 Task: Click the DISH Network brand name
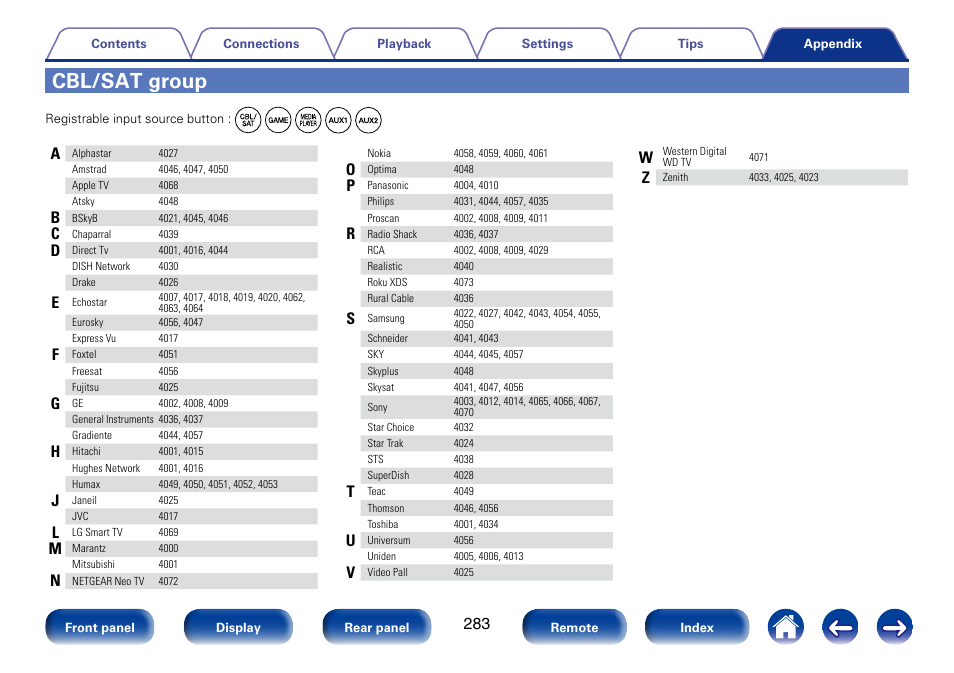tap(101, 267)
